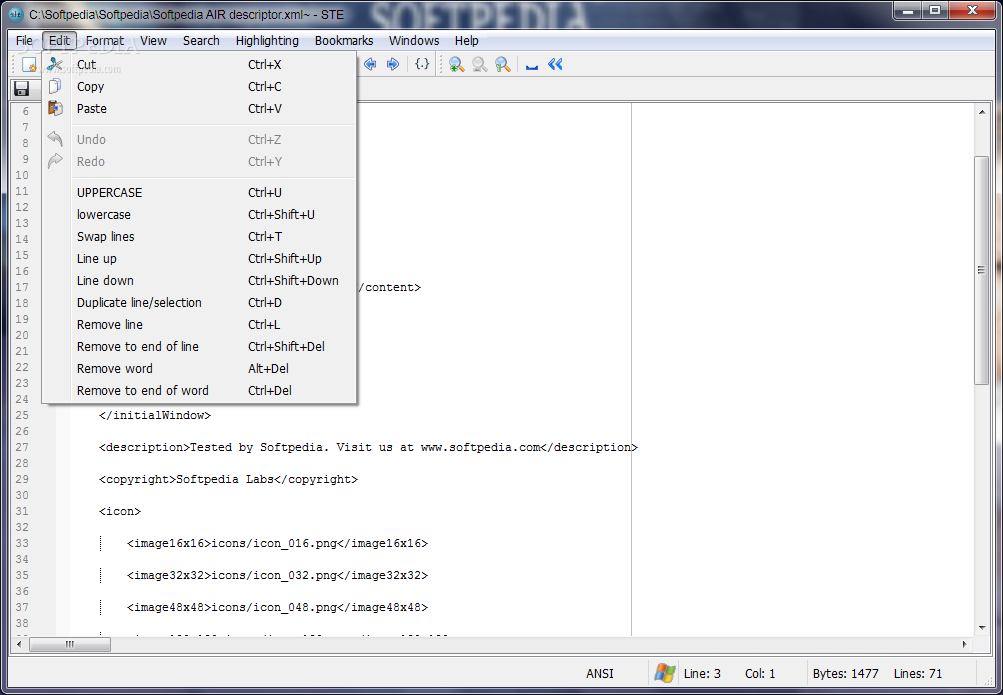Screen dimensions: 1003x695
Task: Choose Paste from the Edit menu
Action: tap(199, 109)
